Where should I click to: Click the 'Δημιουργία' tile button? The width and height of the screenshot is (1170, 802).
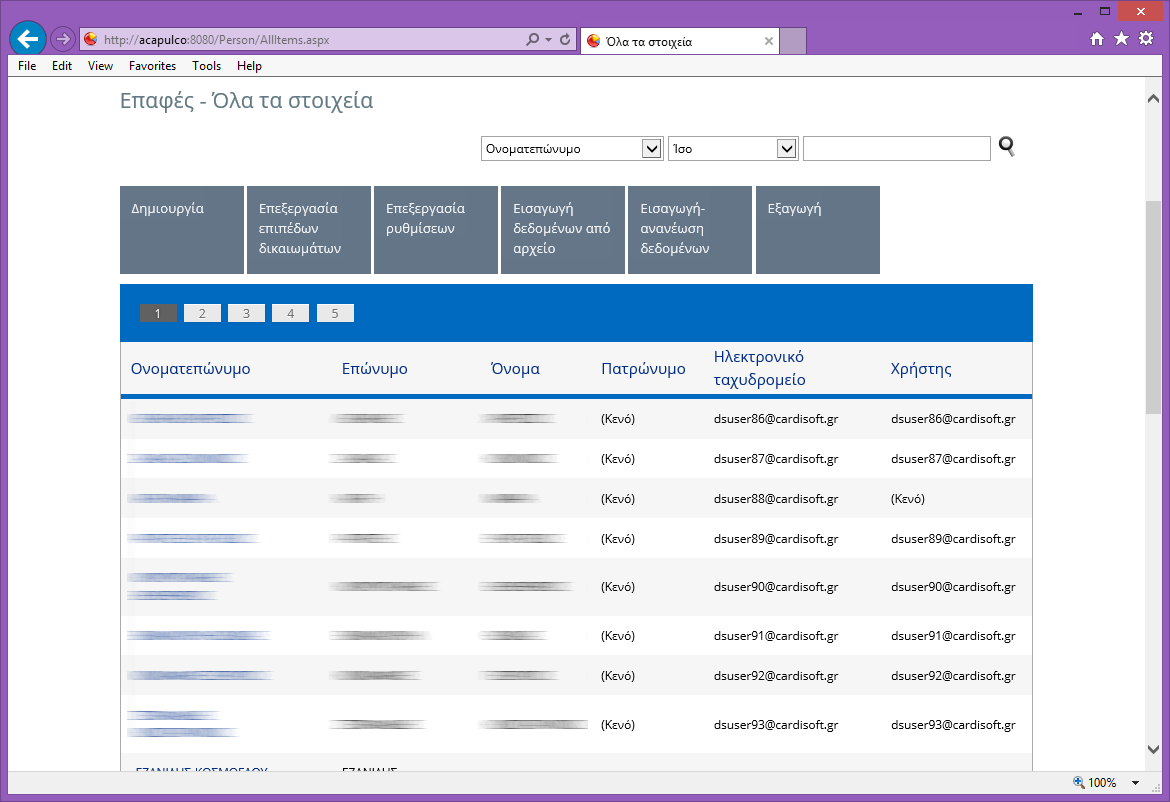point(182,230)
